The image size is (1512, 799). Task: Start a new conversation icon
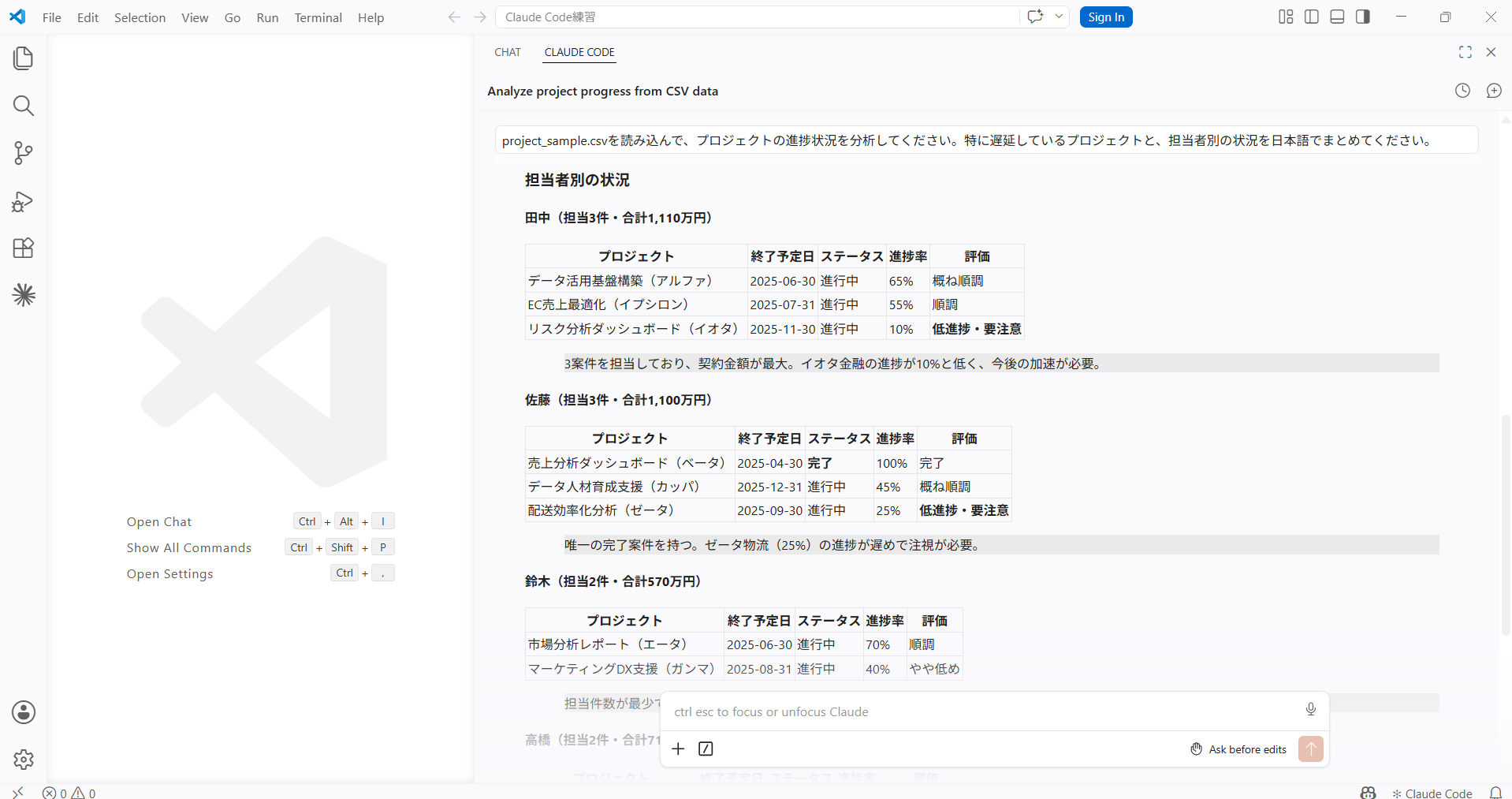point(1494,91)
